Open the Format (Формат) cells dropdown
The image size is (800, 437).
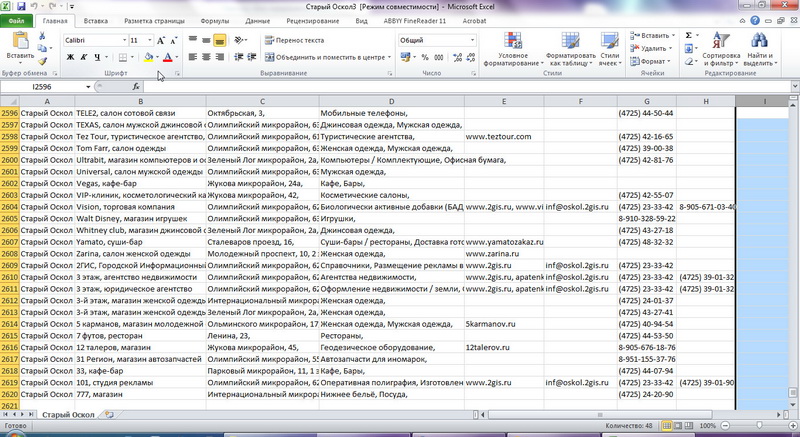click(x=651, y=61)
